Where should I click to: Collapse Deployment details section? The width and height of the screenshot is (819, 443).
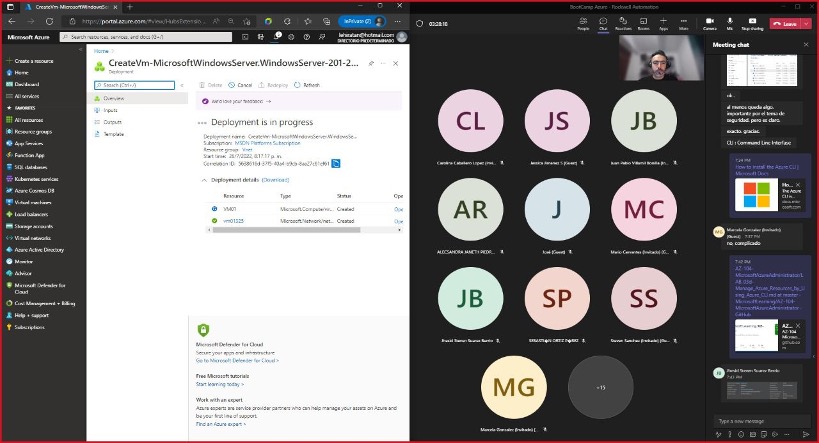tap(204, 180)
